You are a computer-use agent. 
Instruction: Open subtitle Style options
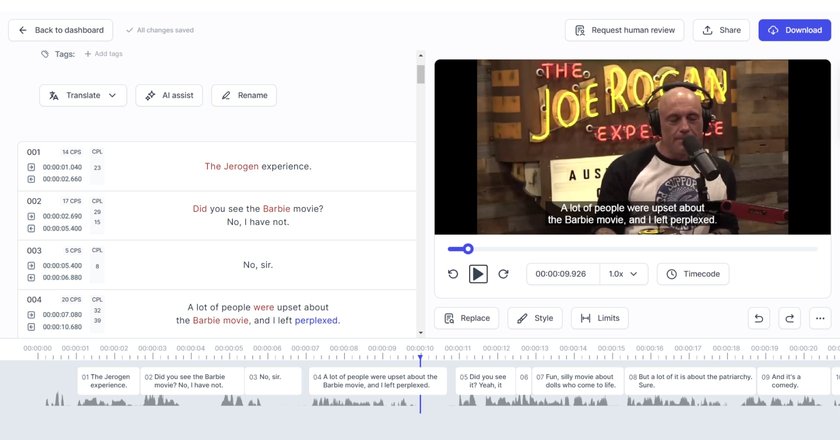tap(535, 318)
